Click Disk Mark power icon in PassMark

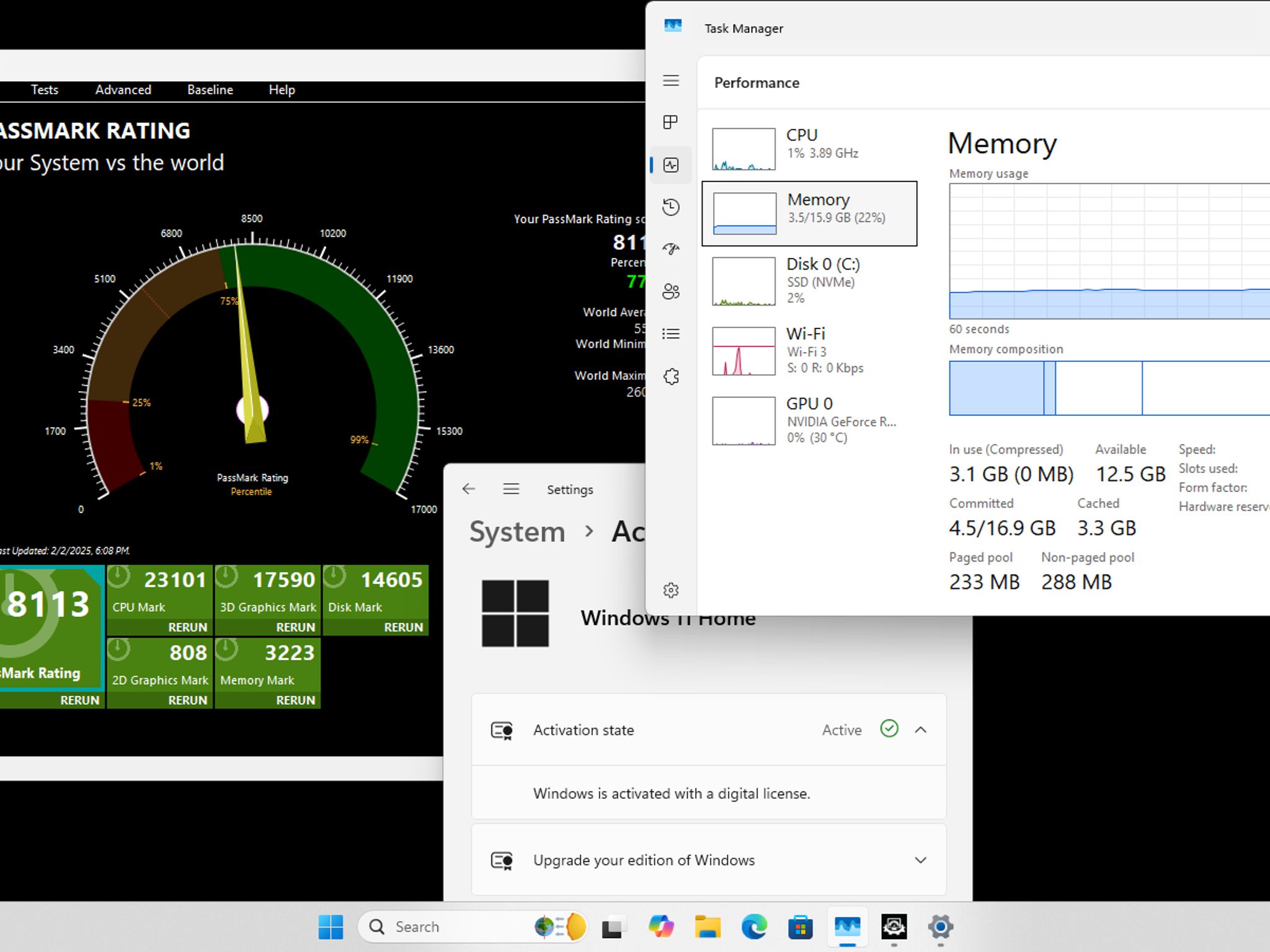click(x=334, y=576)
